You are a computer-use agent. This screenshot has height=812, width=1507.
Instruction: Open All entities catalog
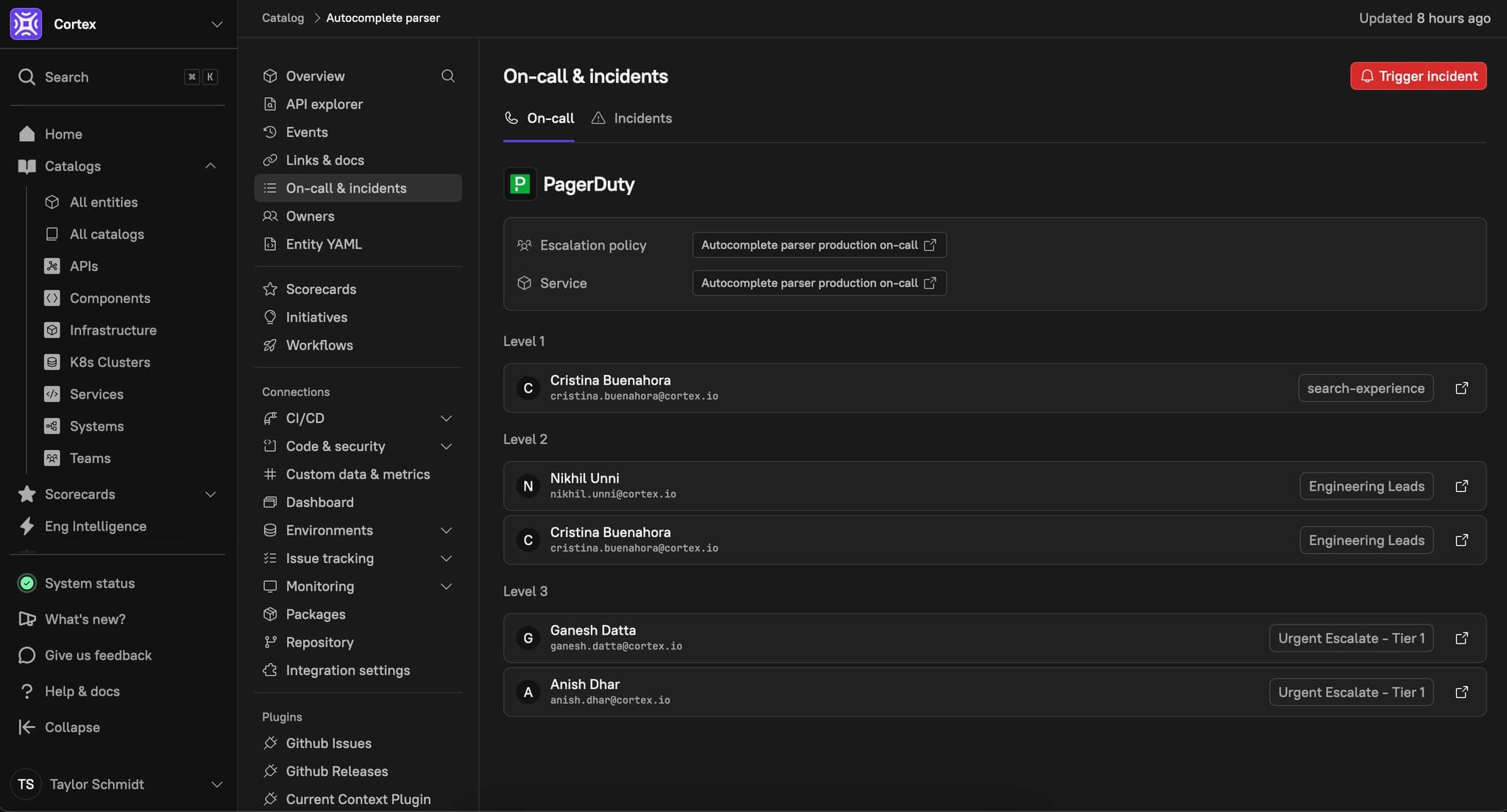tap(104, 202)
